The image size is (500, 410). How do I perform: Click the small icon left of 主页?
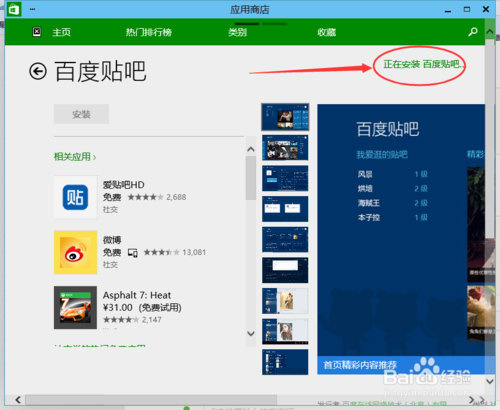tap(37, 32)
